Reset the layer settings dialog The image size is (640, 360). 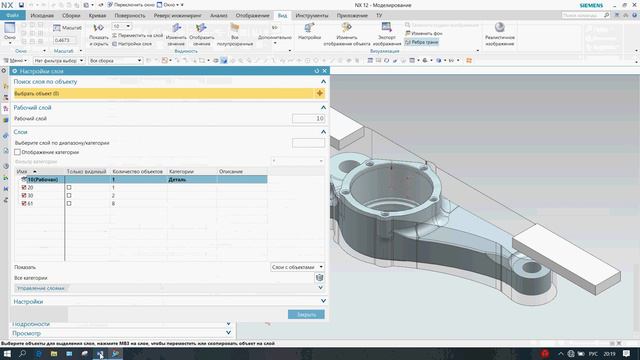(317, 71)
